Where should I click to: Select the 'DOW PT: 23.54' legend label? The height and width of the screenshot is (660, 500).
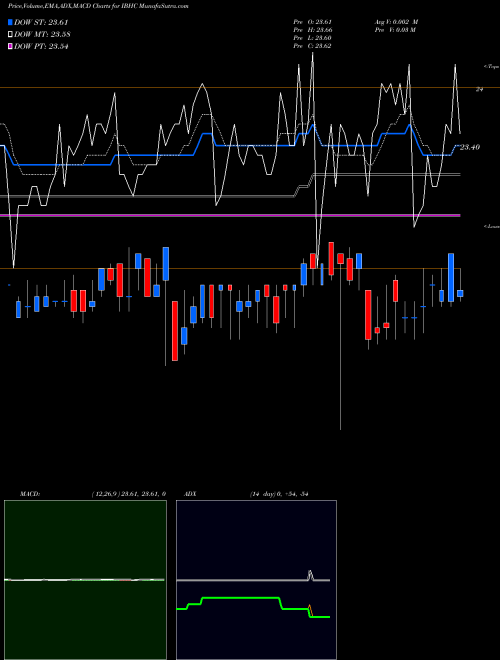(x=41, y=46)
